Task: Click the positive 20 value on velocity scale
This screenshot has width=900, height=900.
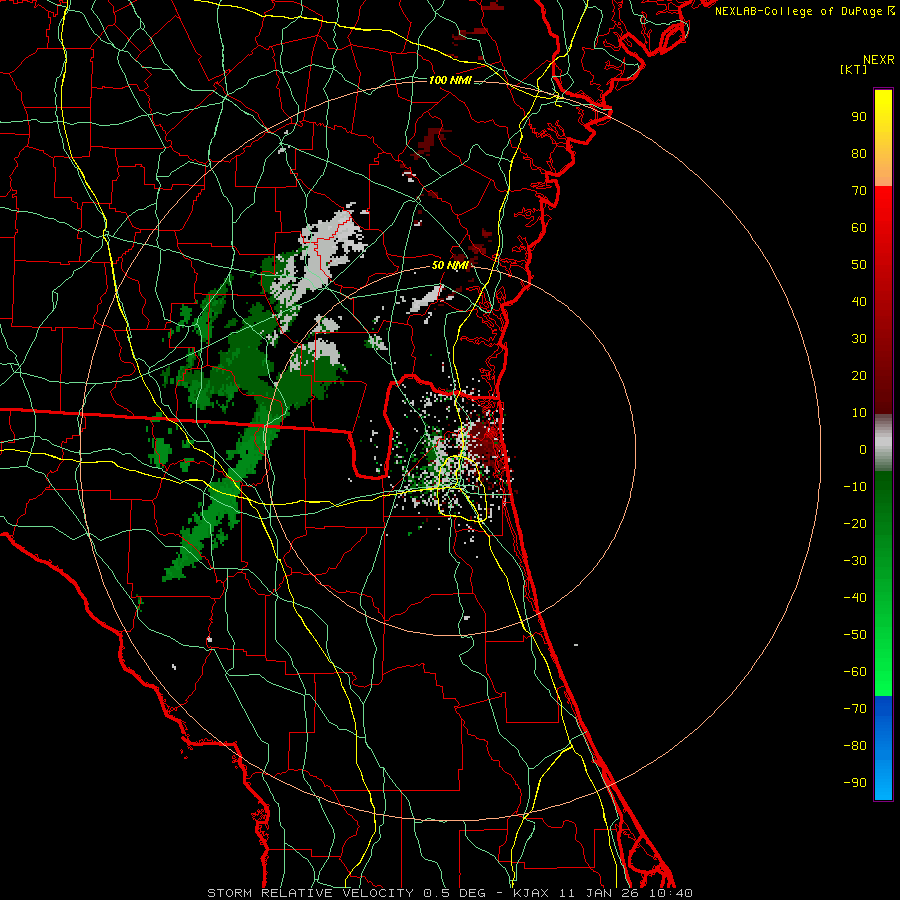Action: pyautogui.click(x=859, y=376)
